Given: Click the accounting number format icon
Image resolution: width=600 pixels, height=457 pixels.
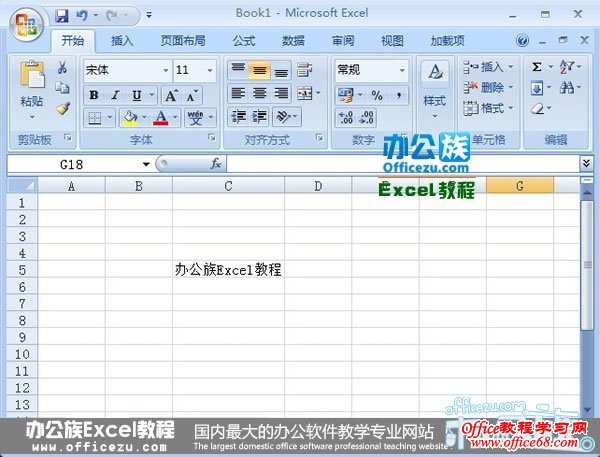Looking at the screenshot, I should point(345,95).
